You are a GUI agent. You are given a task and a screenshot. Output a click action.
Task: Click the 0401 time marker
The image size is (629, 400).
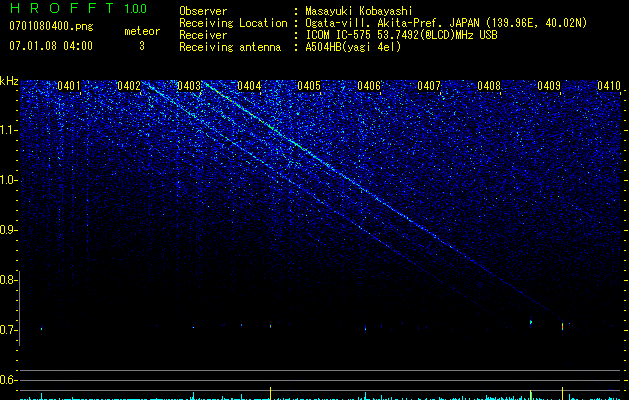69,86
